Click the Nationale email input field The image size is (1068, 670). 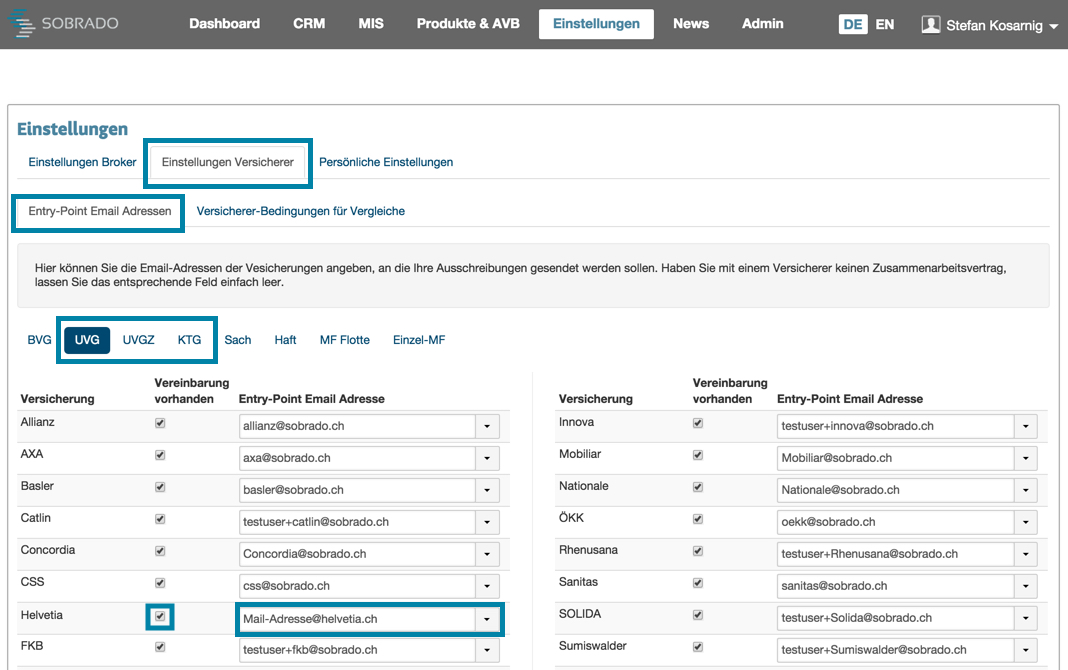[x=895, y=490]
